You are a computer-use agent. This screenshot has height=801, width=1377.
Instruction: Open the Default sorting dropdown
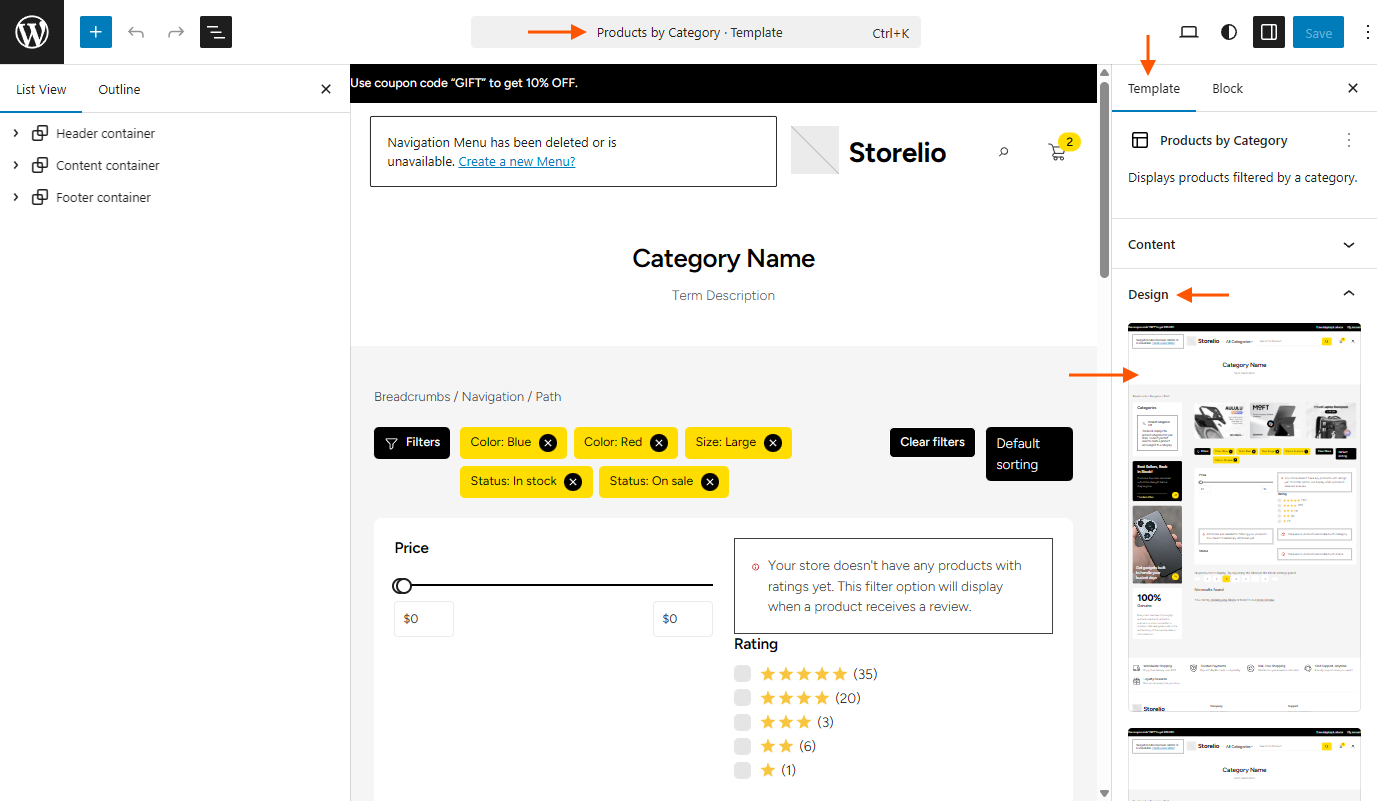1029,454
